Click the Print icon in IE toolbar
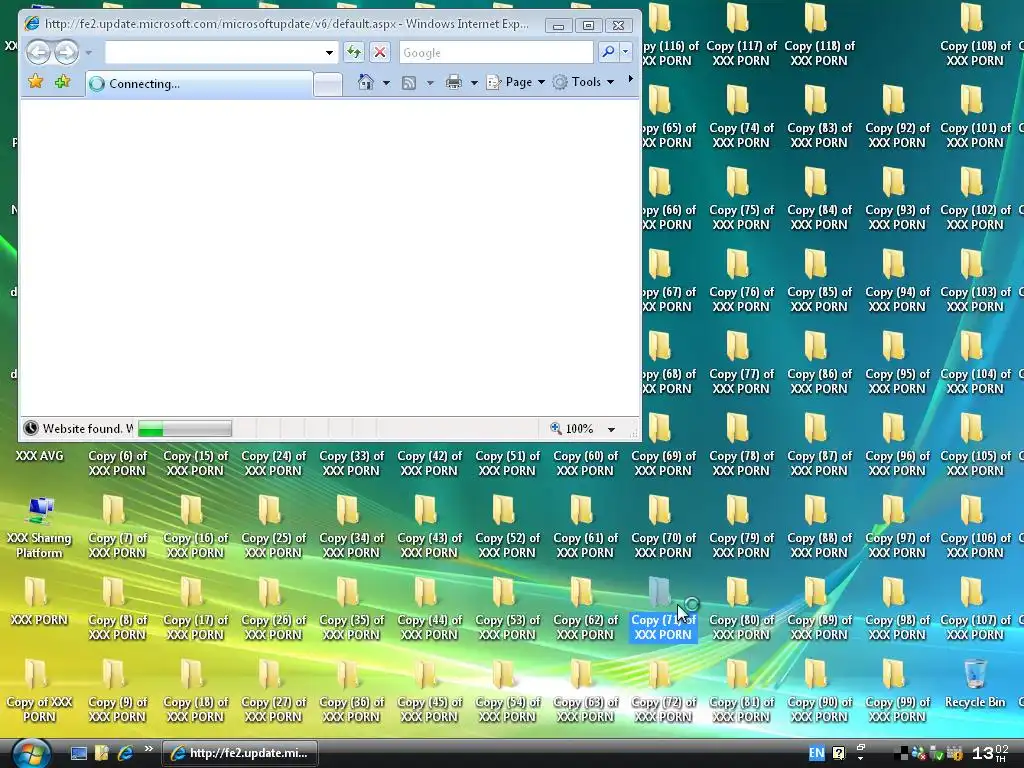The image size is (1024, 768). 454,82
